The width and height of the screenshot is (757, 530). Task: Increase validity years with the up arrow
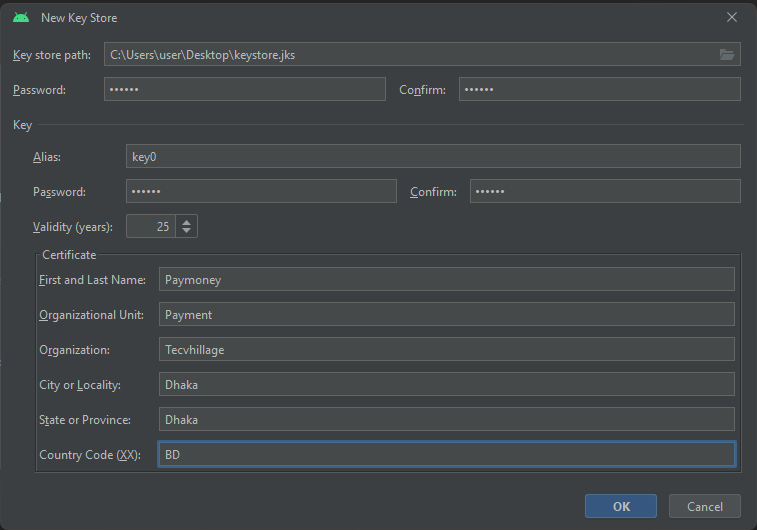[x=187, y=221]
